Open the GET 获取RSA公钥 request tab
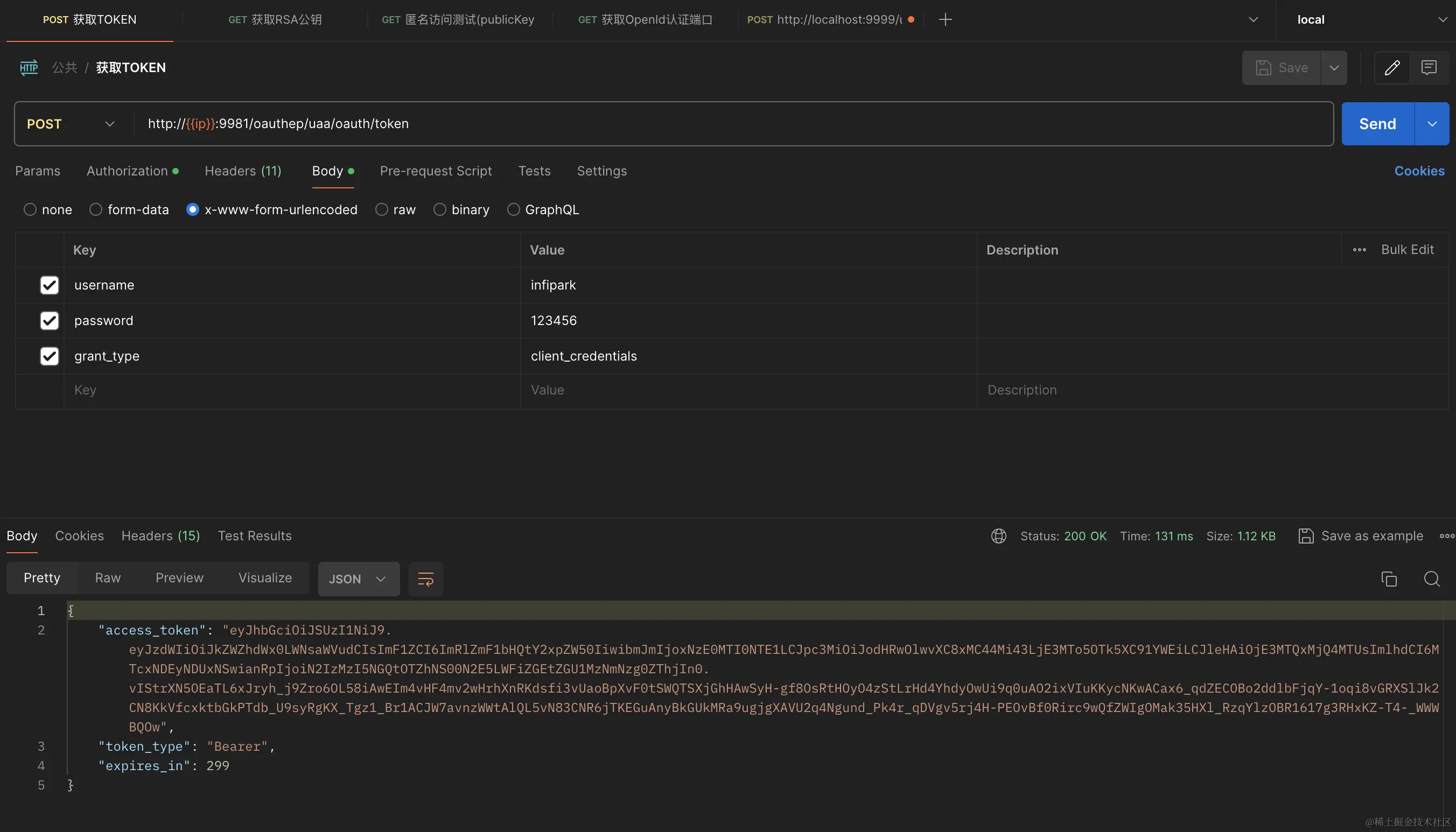1456x832 pixels. coord(275,19)
